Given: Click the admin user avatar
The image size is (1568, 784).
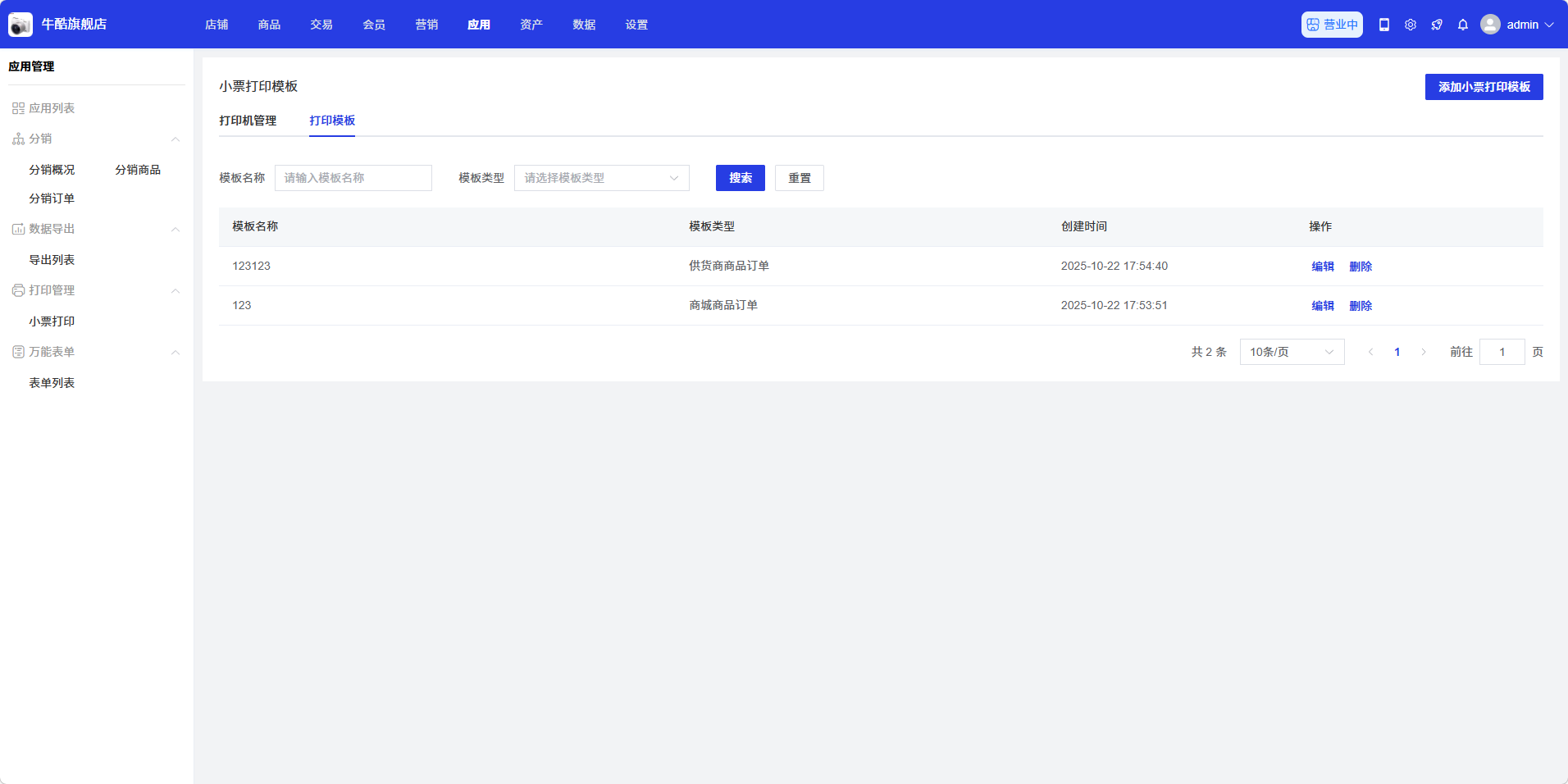Looking at the screenshot, I should [x=1490, y=25].
